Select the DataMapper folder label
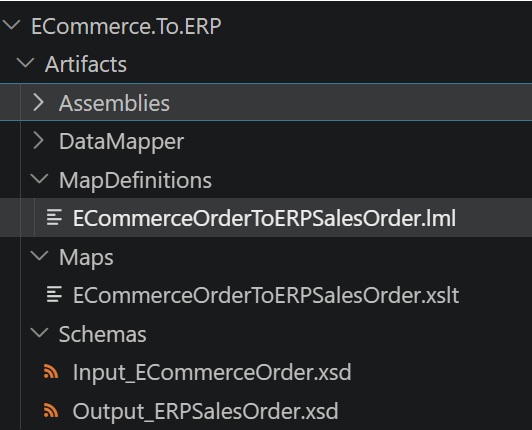The width and height of the screenshot is (532, 430). [x=121, y=142]
